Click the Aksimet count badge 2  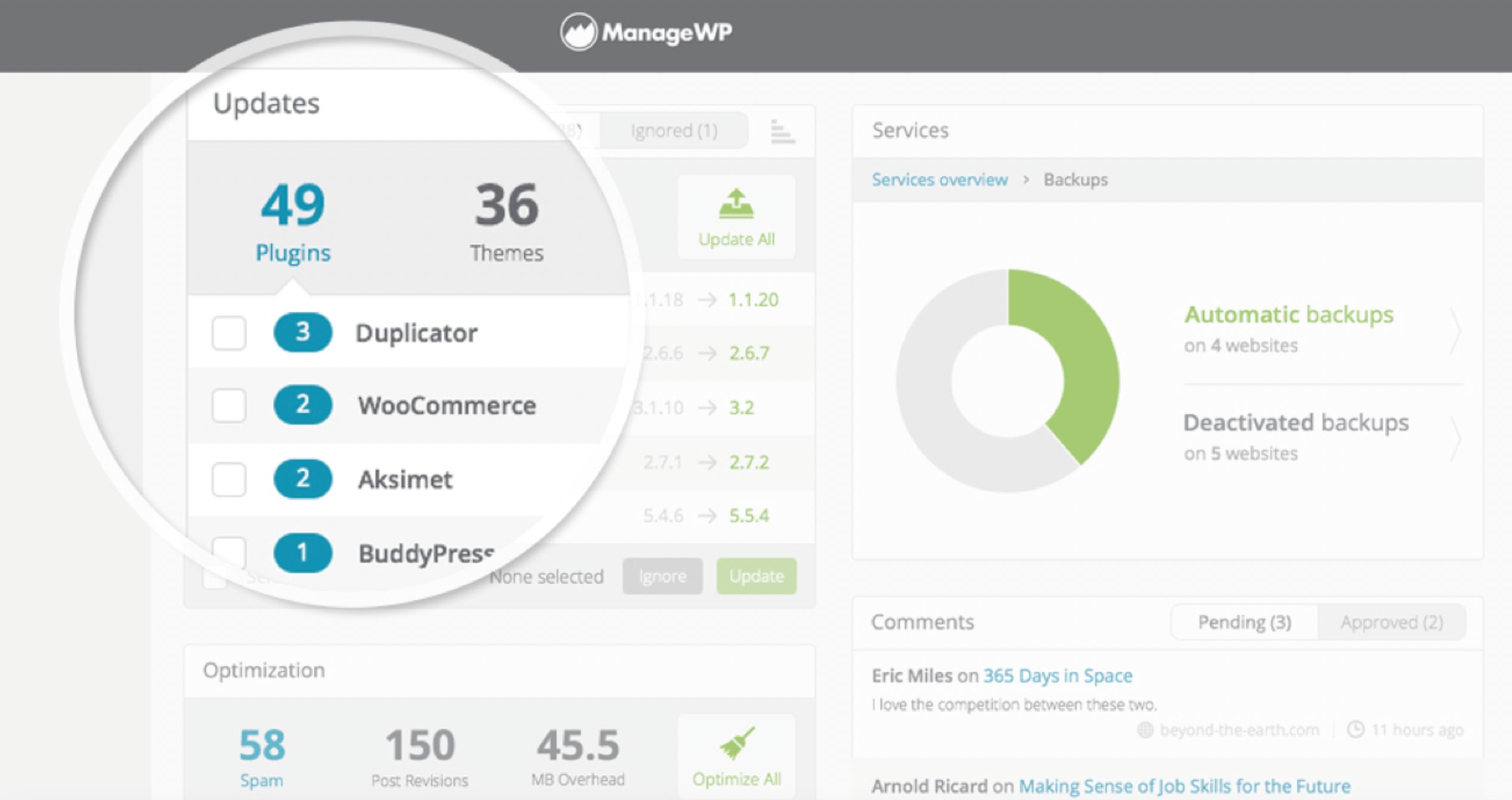pyautogui.click(x=303, y=479)
